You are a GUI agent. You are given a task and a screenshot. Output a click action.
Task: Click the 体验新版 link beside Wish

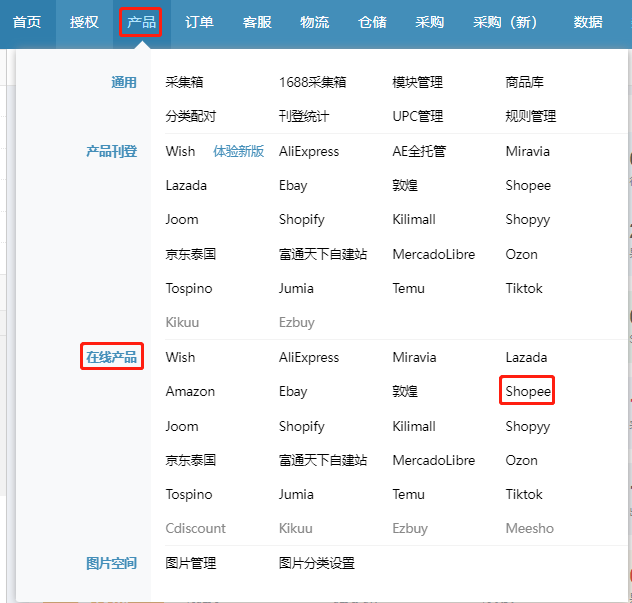coord(239,152)
